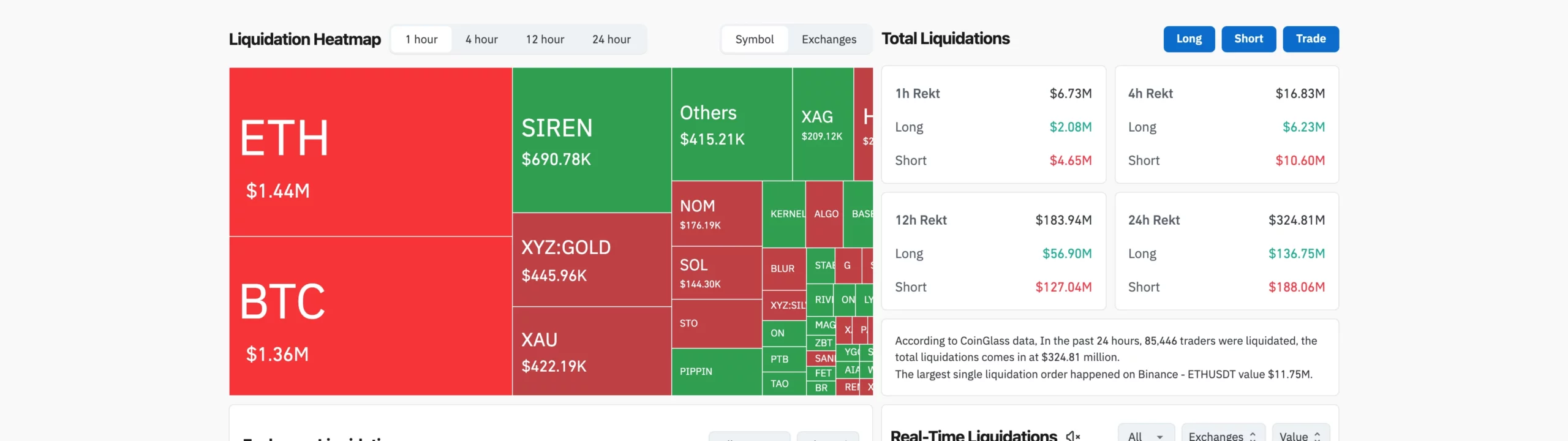Image resolution: width=1568 pixels, height=441 pixels.
Task: Switch heatmap to 4 hour timeframe
Action: pos(481,39)
